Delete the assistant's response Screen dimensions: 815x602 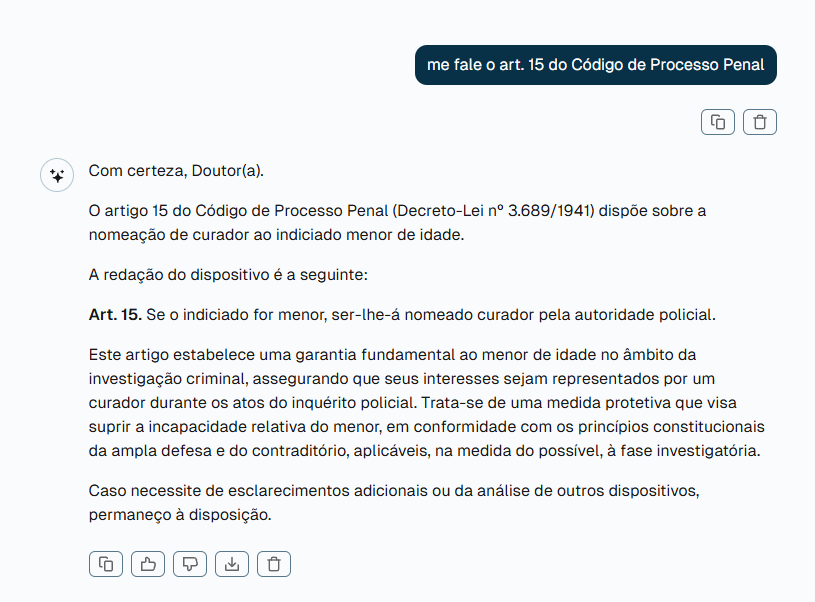274,564
